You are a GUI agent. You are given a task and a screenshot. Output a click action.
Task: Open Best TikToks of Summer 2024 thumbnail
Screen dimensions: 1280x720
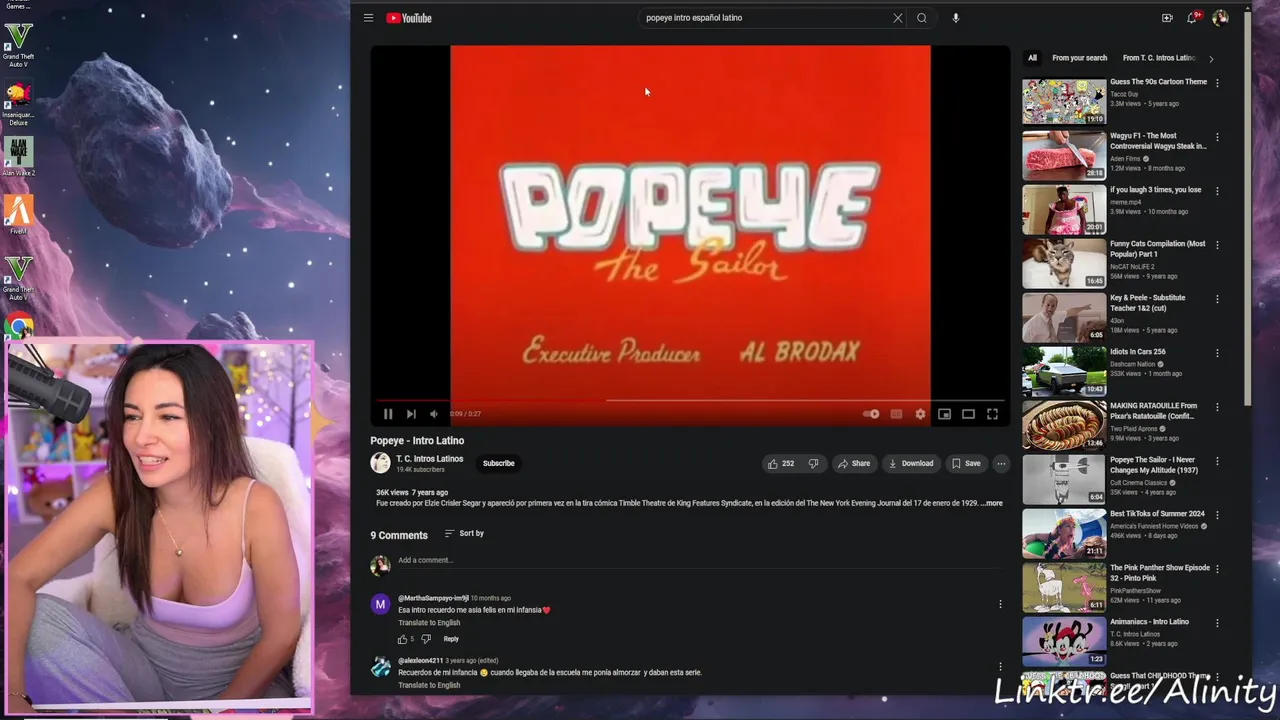(1064, 533)
